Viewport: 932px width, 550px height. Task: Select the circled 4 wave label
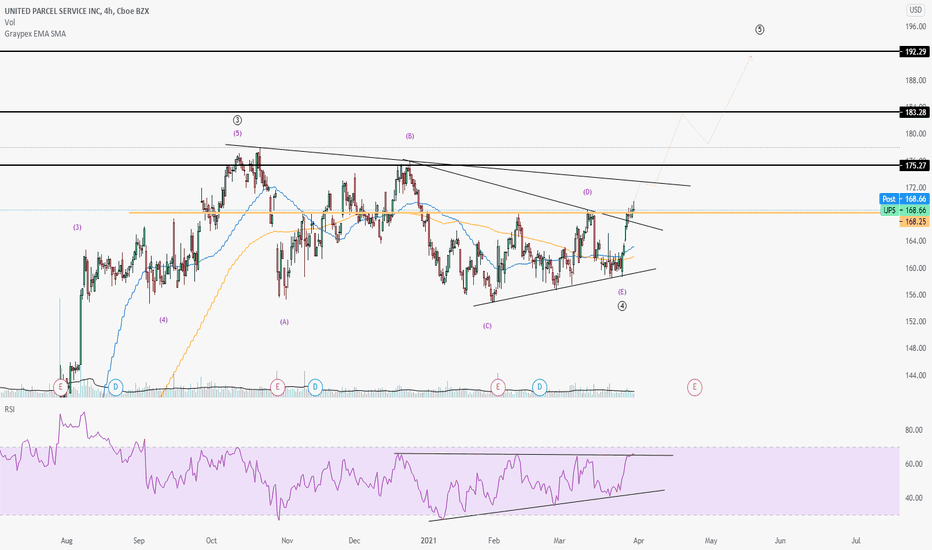pyautogui.click(x=622, y=306)
